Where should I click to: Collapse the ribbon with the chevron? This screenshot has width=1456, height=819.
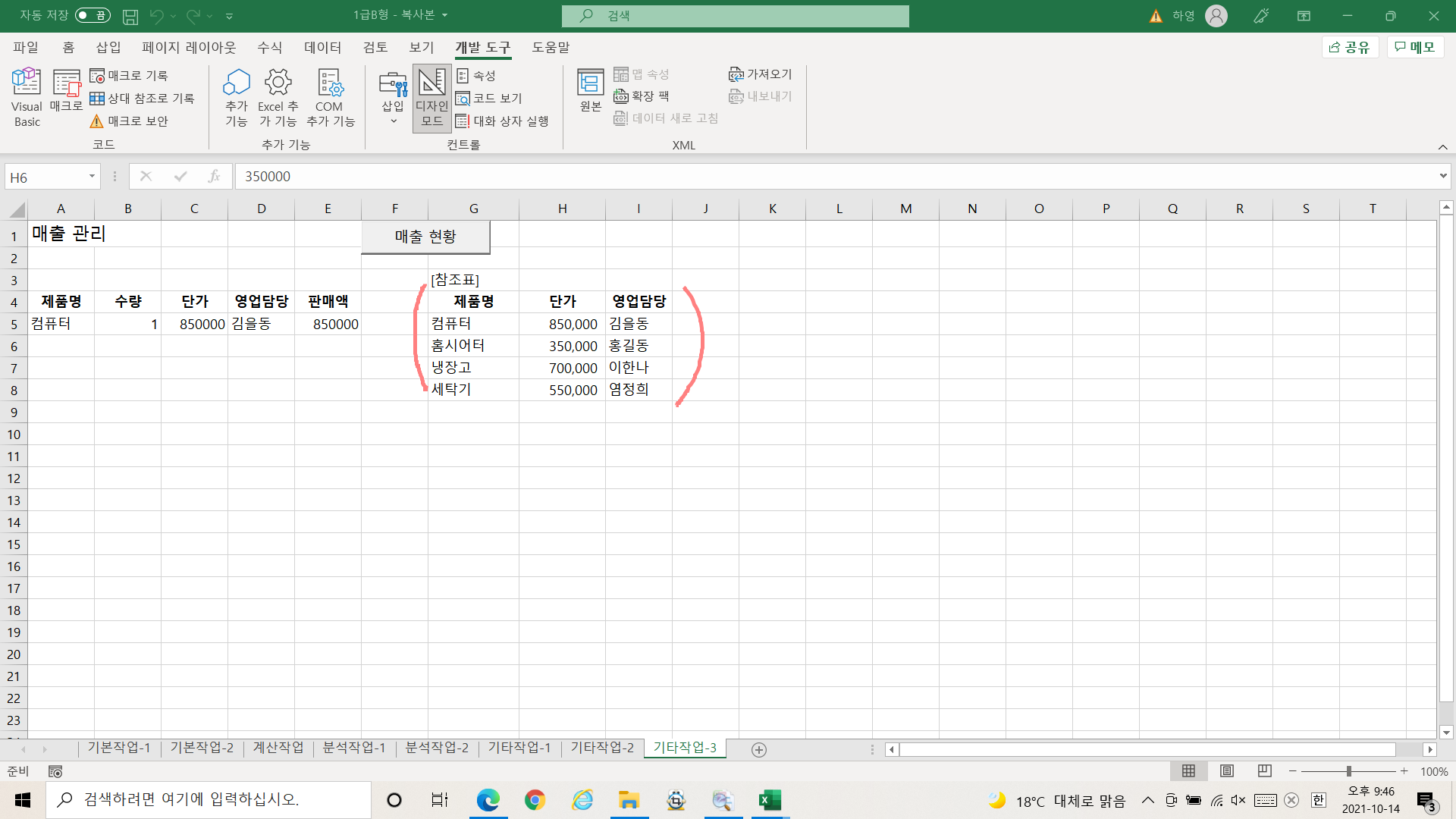tap(1442, 147)
